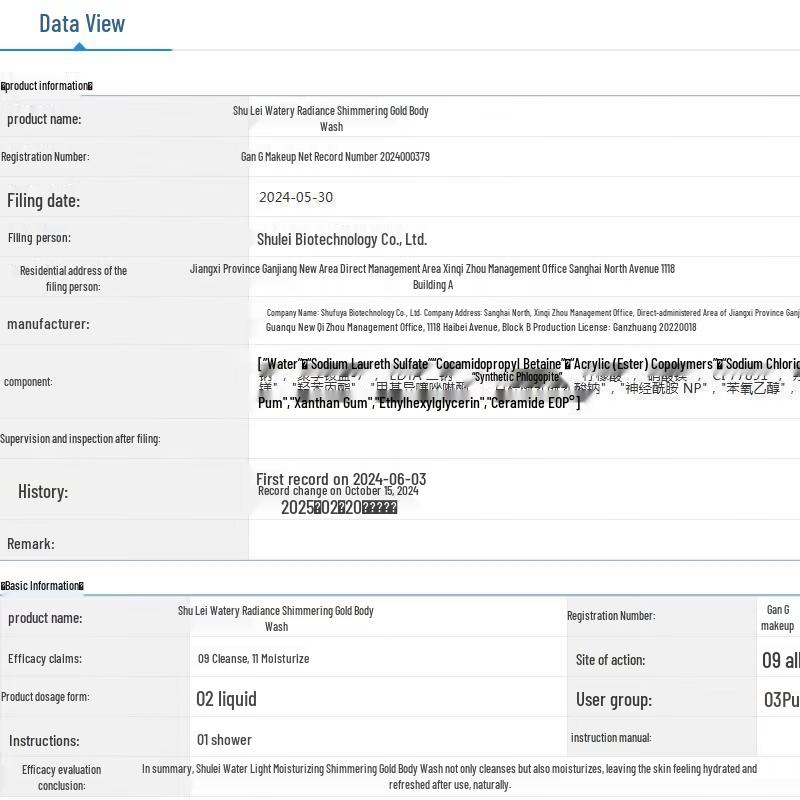Image resolution: width=800 pixels, height=800 pixels.
Task: Click filing date value 2024-05-30
Action: click(x=296, y=197)
